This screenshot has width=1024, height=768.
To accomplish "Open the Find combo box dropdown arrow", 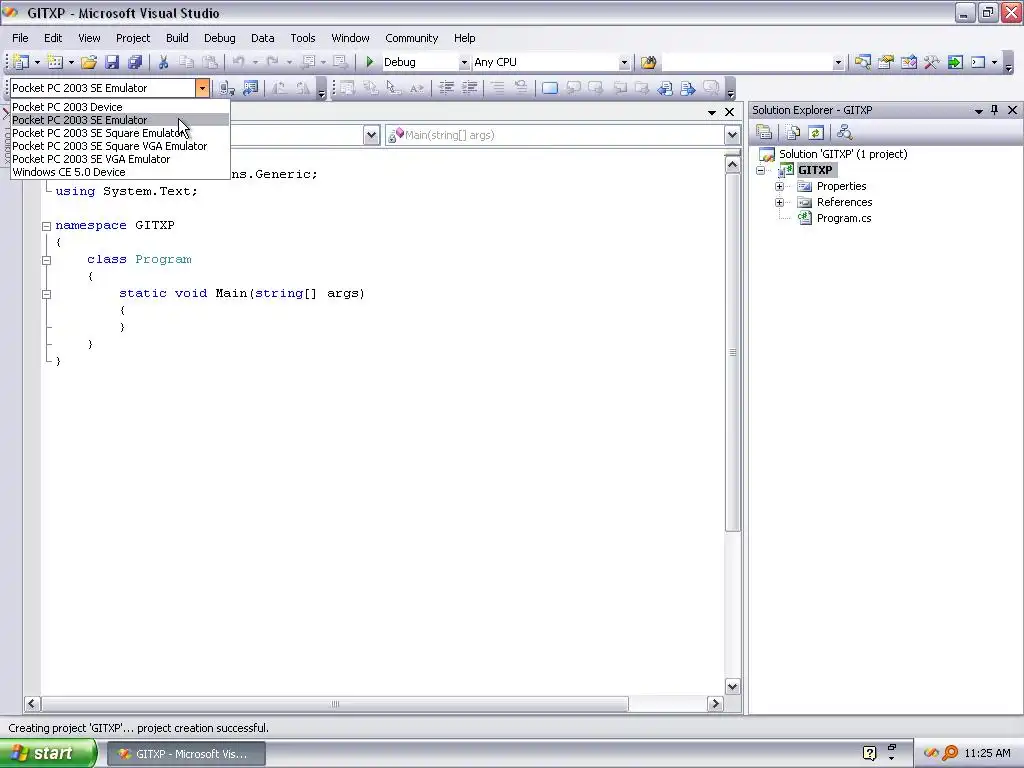I will [x=838, y=63].
